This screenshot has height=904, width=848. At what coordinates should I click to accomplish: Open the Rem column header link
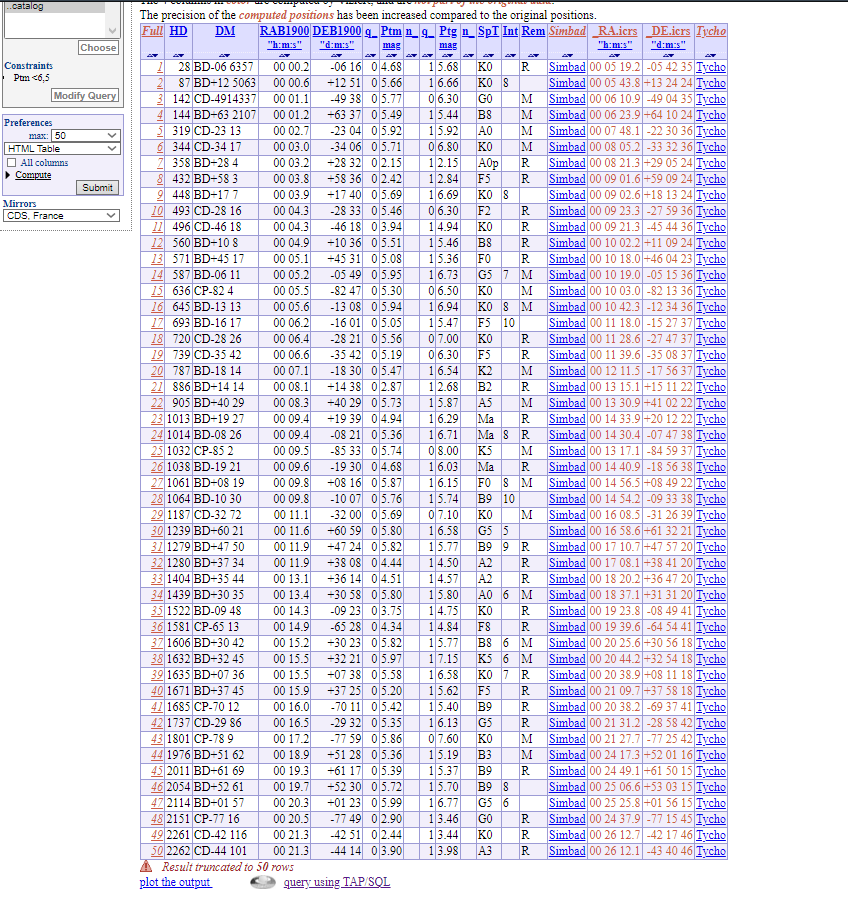[533, 31]
